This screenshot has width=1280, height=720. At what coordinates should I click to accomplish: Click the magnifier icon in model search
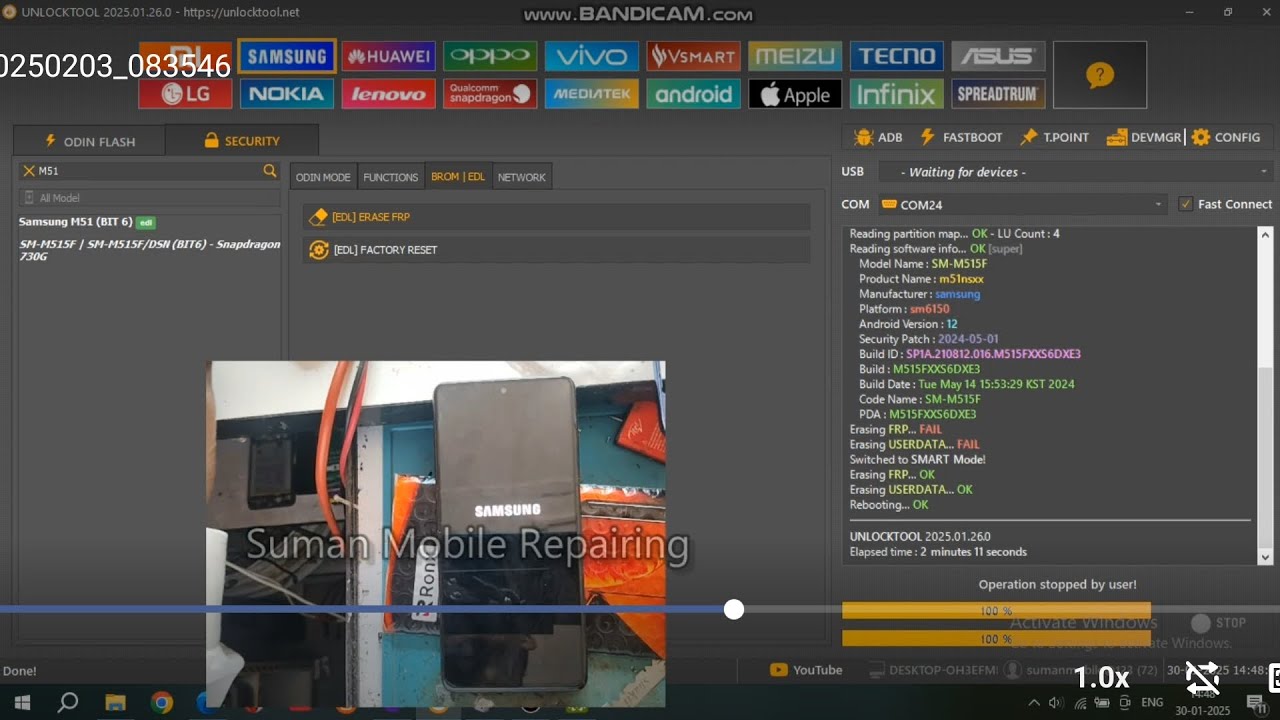point(270,171)
